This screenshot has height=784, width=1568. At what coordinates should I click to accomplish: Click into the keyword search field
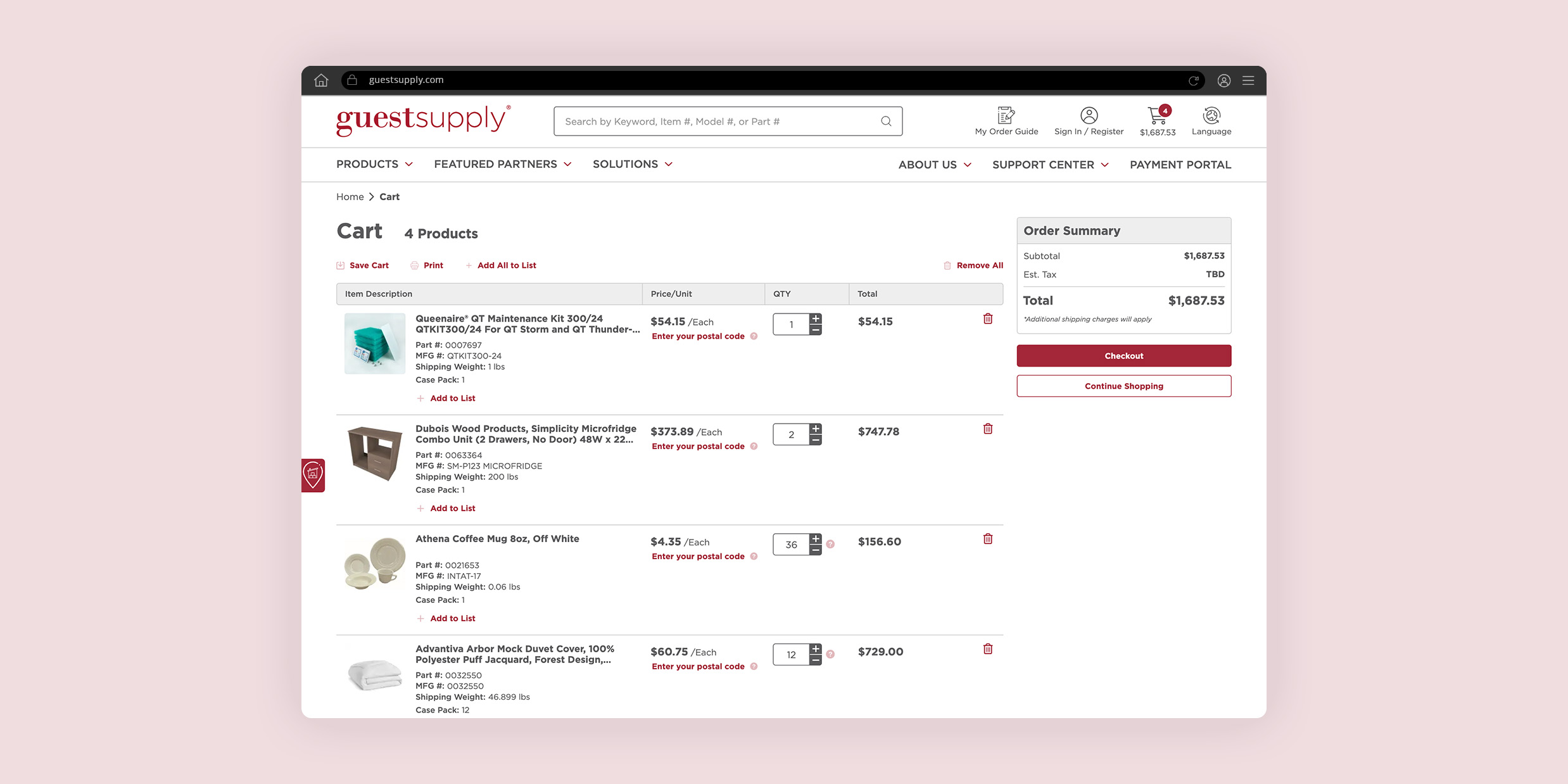716,122
